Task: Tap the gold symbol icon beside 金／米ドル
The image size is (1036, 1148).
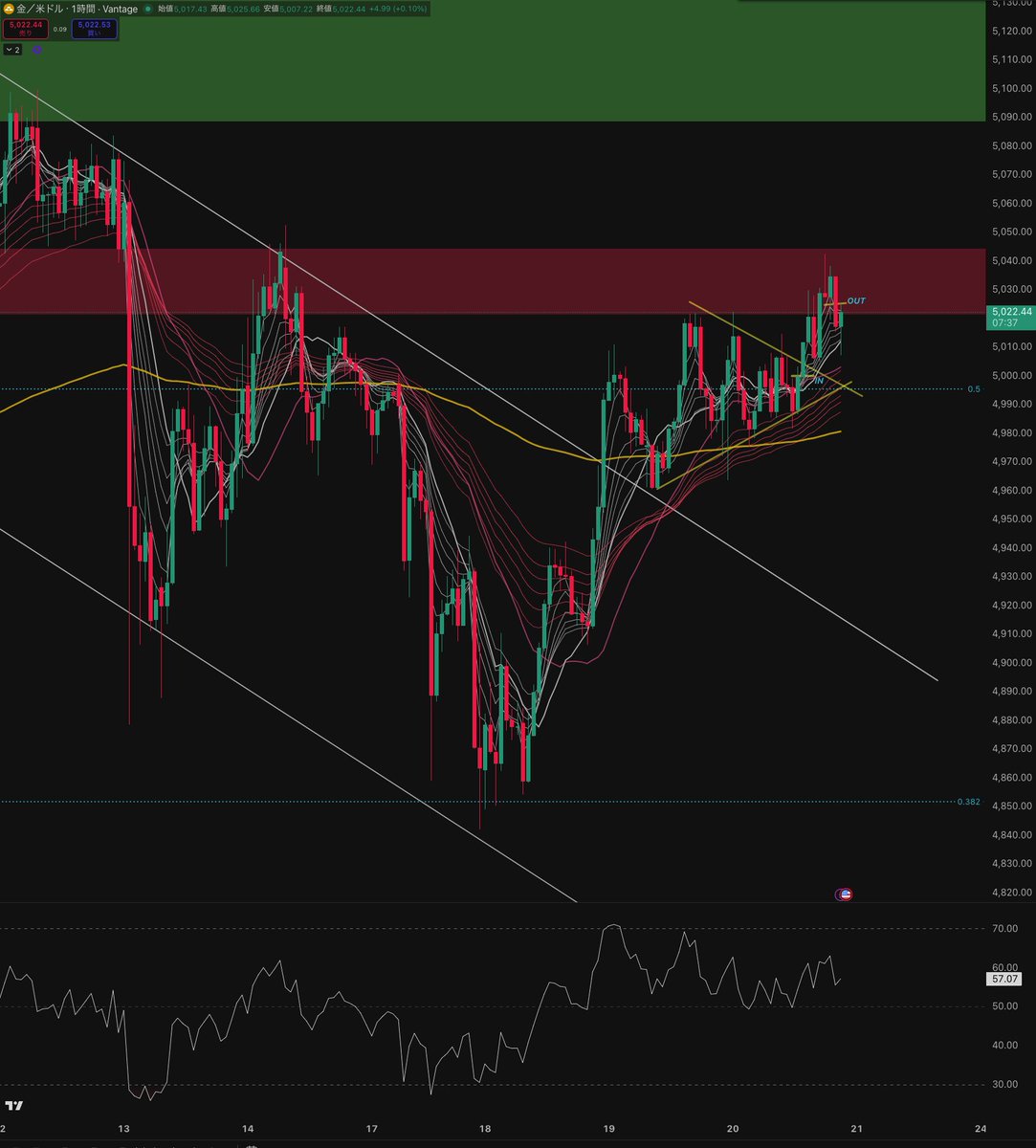Action: (9, 9)
